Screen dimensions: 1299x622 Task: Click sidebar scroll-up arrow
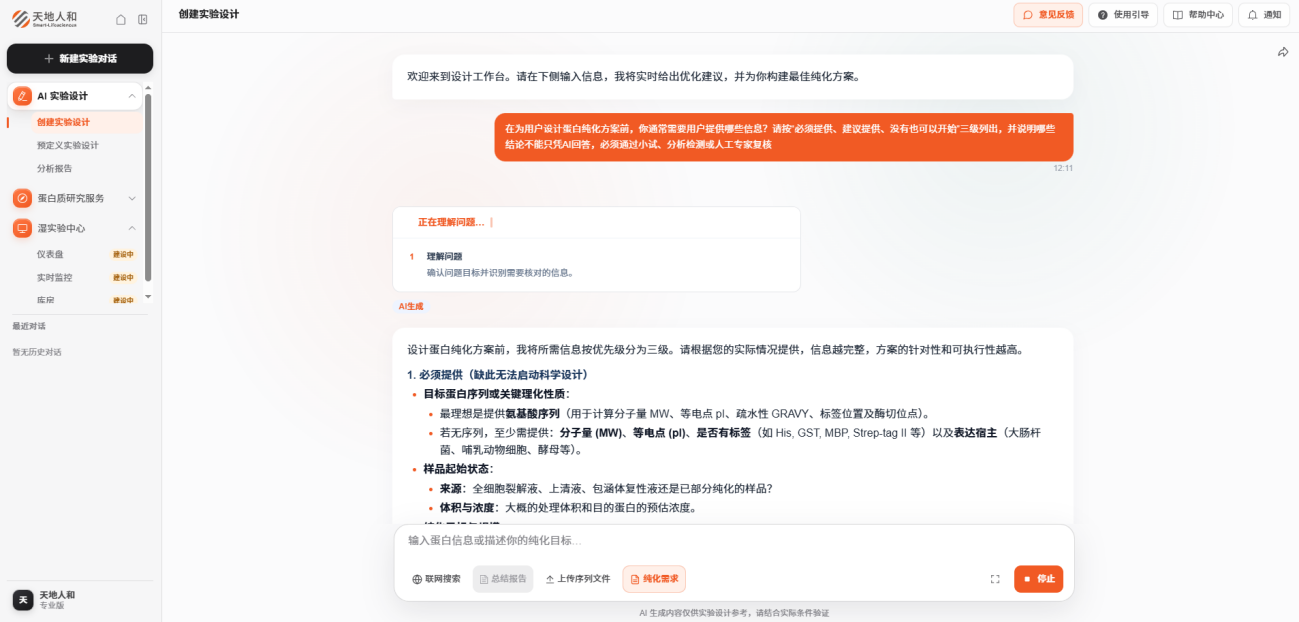pos(148,87)
